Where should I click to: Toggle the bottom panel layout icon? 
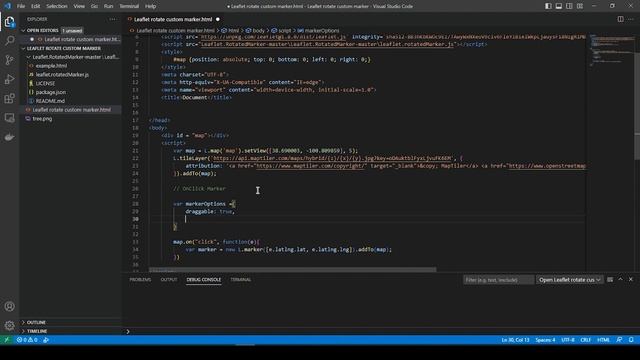(x=559, y=6)
